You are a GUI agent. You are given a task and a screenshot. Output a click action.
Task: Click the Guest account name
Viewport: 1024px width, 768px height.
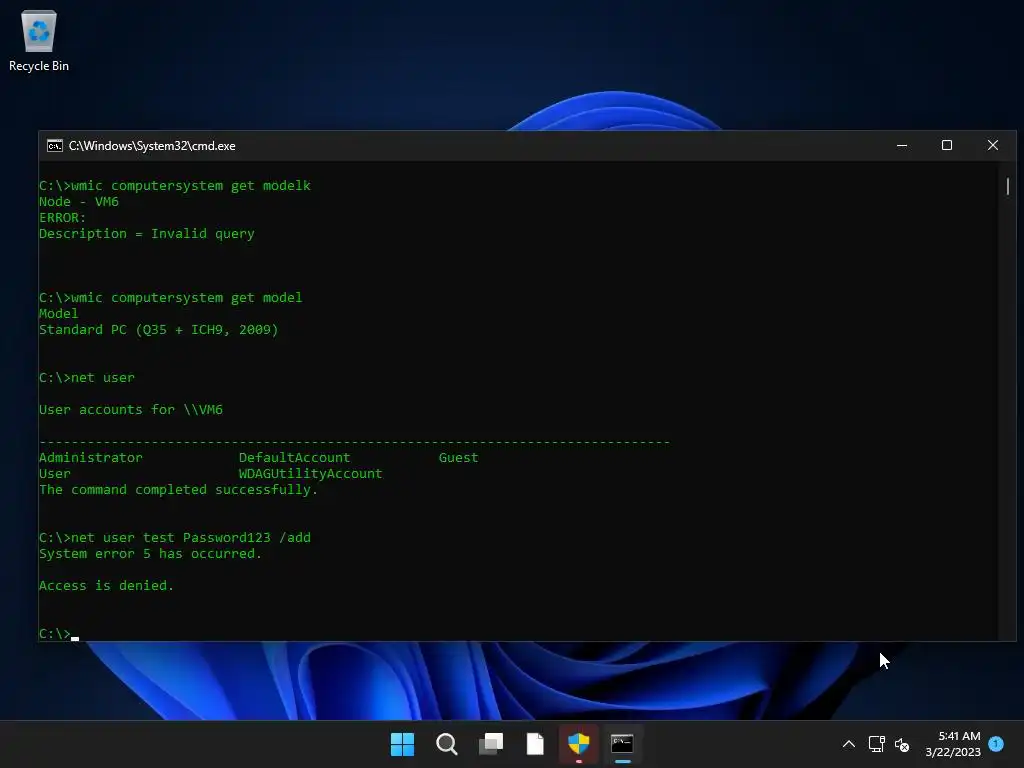click(458, 458)
